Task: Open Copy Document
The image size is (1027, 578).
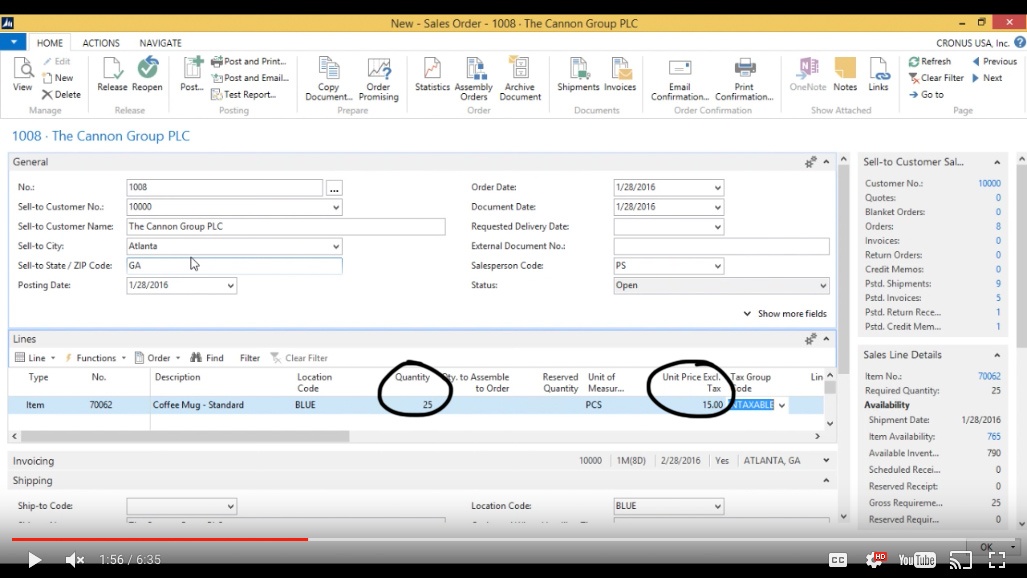Action: click(x=329, y=79)
